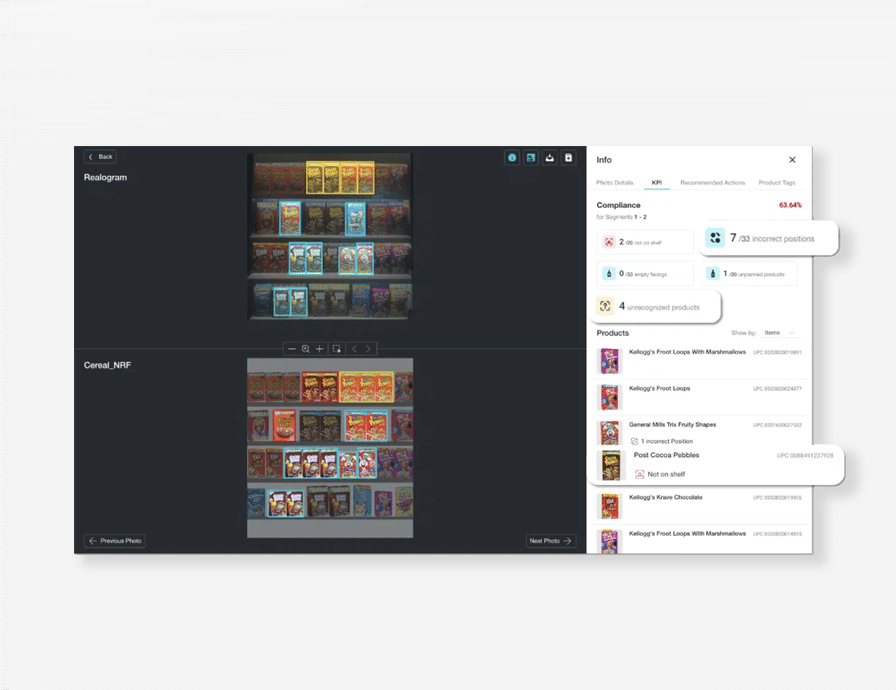The image size is (896, 690).
Task: Click the unrecognized products question icon
Action: (x=605, y=306)
